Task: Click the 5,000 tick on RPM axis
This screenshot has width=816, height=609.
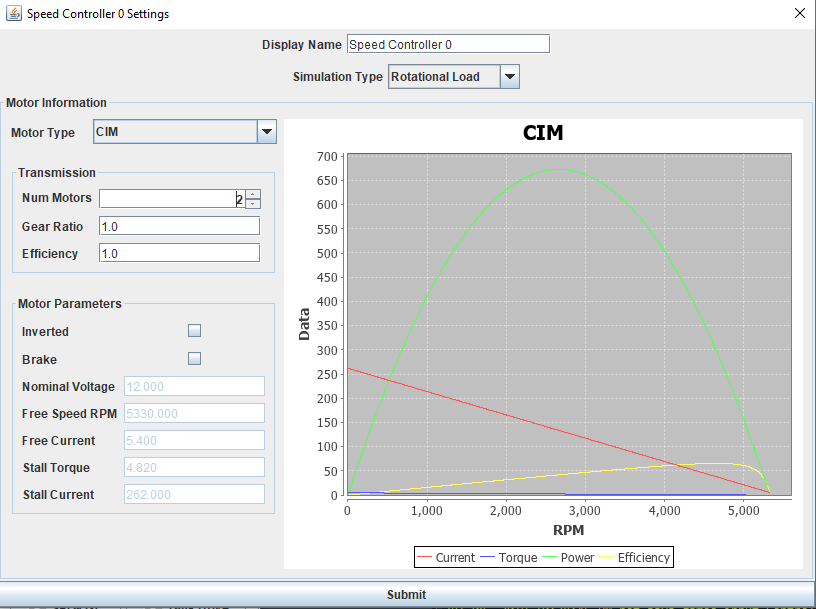Action: tap(744, 511)
